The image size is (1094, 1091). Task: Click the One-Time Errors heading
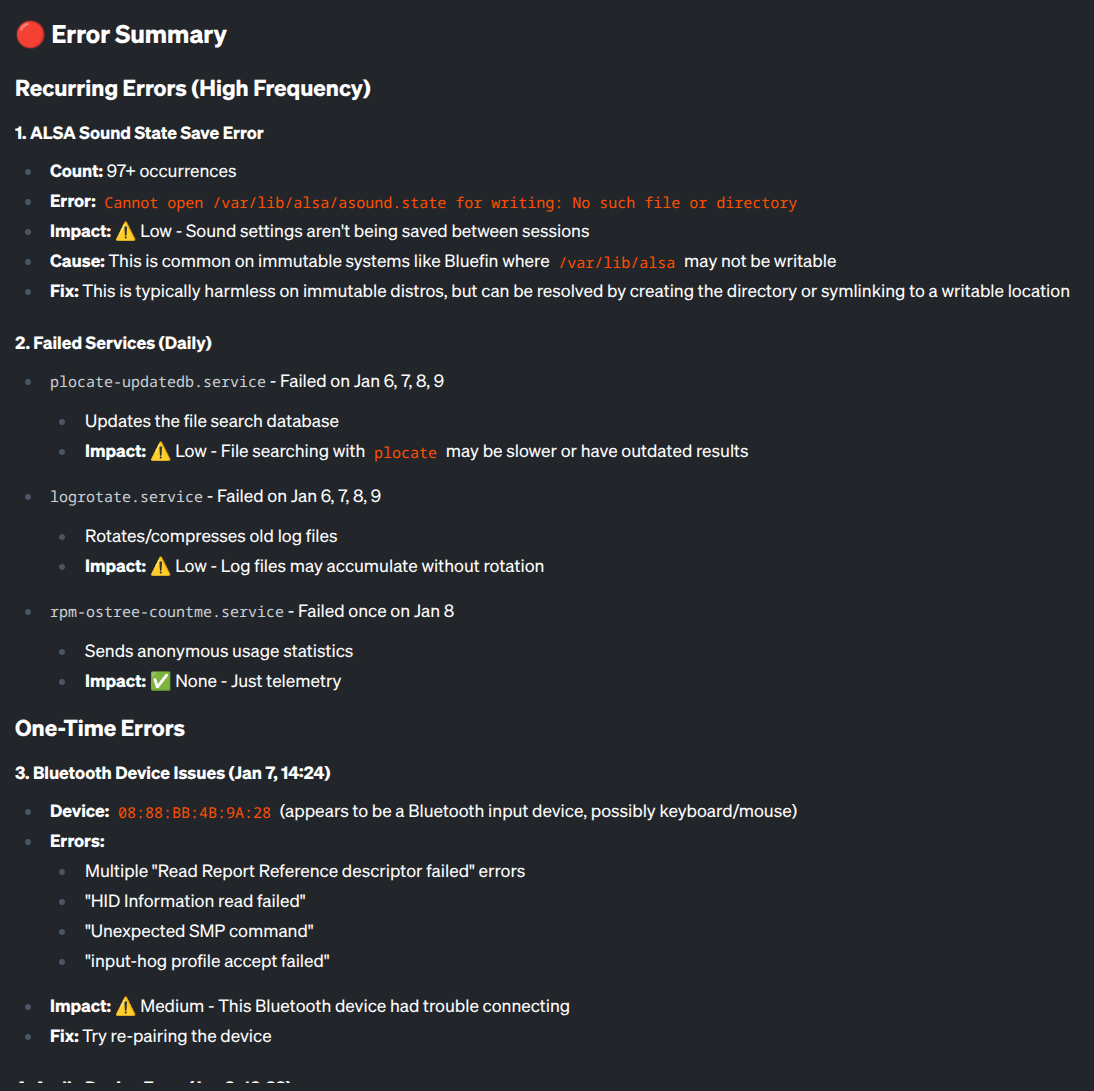point(100,728)
